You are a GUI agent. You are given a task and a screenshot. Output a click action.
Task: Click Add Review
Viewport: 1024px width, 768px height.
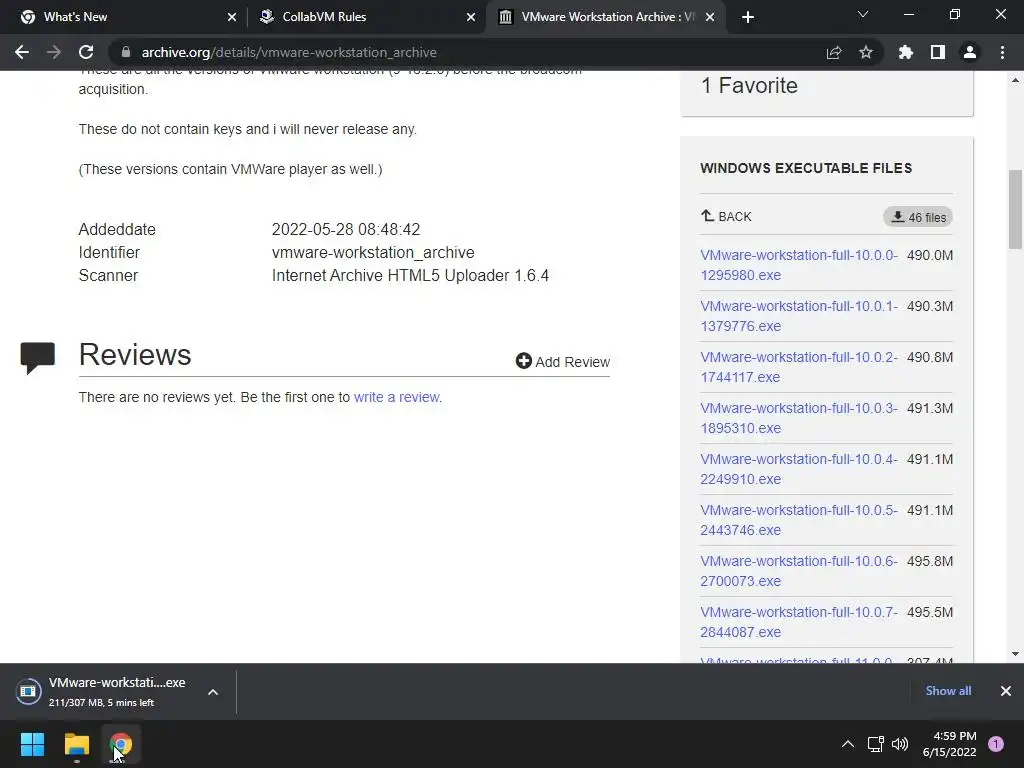coord(562,361)
